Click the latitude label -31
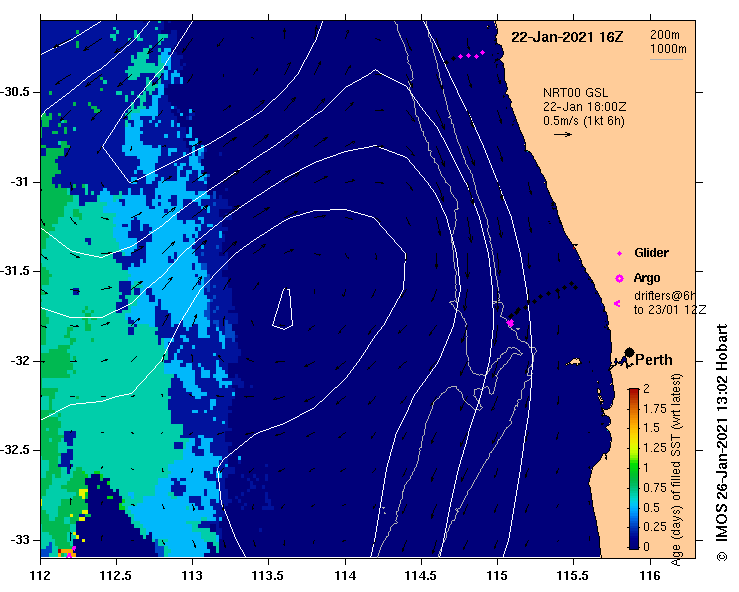The width and height of the screenshot is (739, 592). [x=19, y=182]
